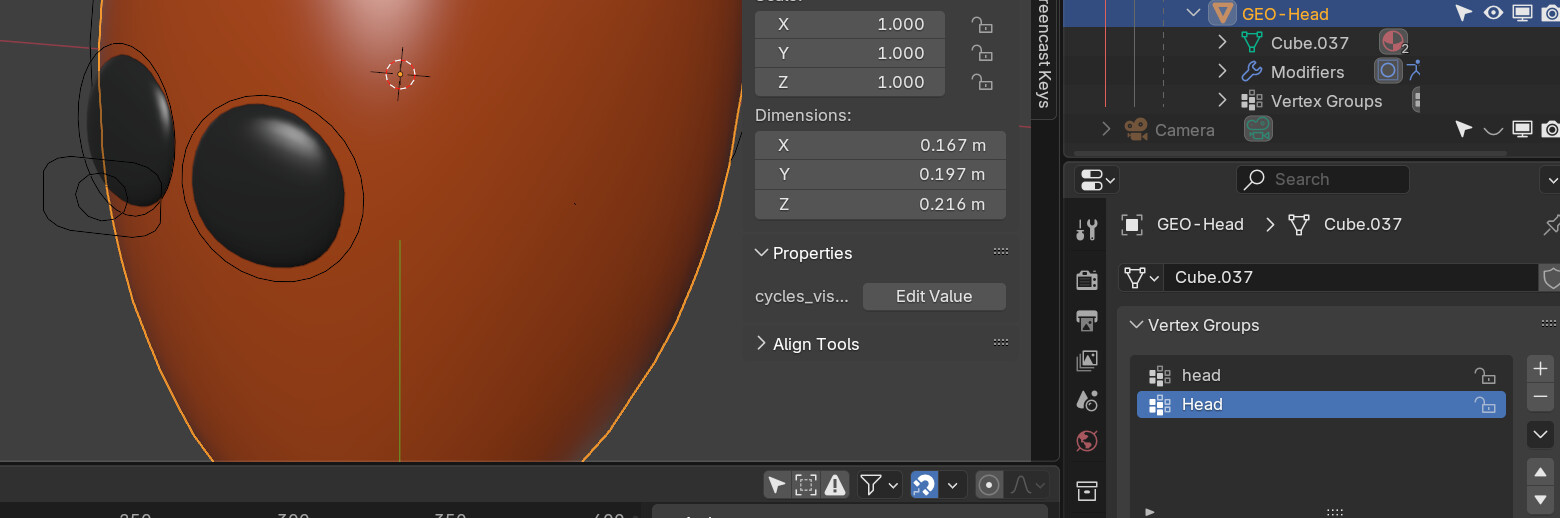Click the subdivision modifier icon next to Modifiers
The width and height of the screenshot is (1560, 518).
point(1388,71)
